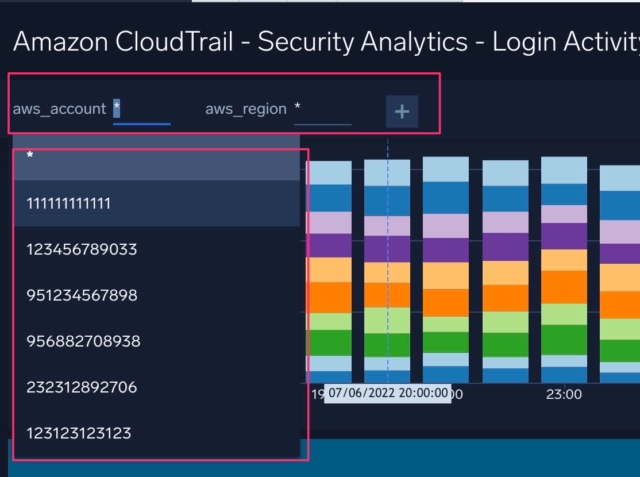The image size is (640, 477).
Task: Open the aws_region filter input
Action: click(x=322, y=110)
